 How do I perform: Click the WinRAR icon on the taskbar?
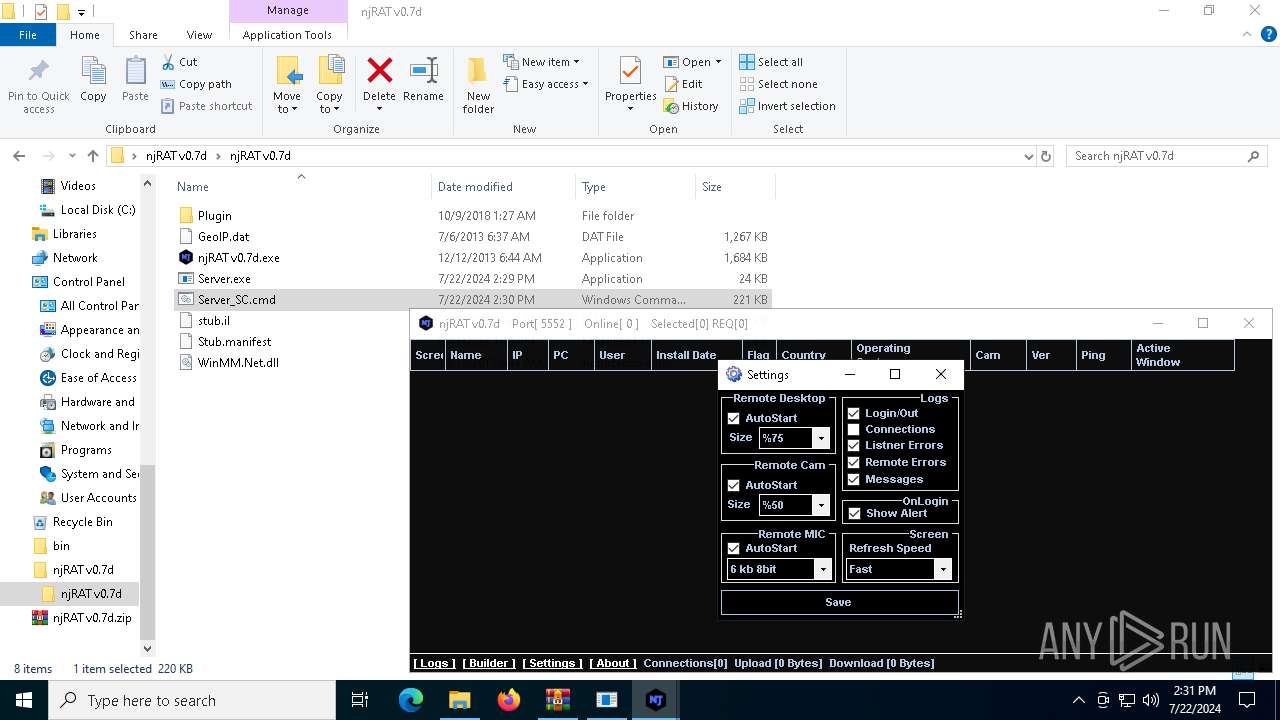(558, 700)
